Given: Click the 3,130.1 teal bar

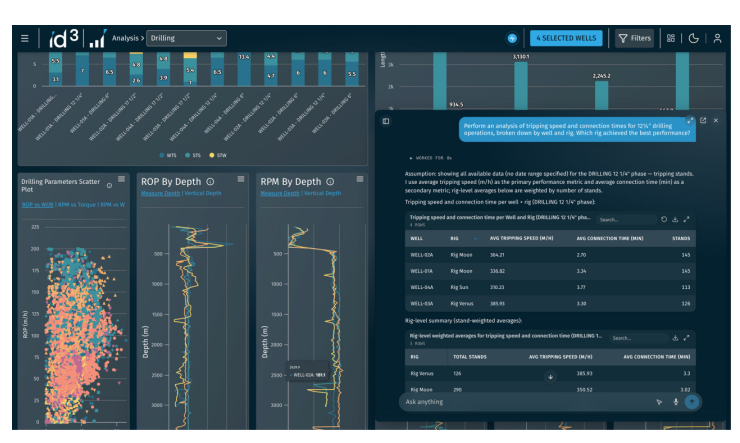Looking at the screenshot, I should point(521,86).
